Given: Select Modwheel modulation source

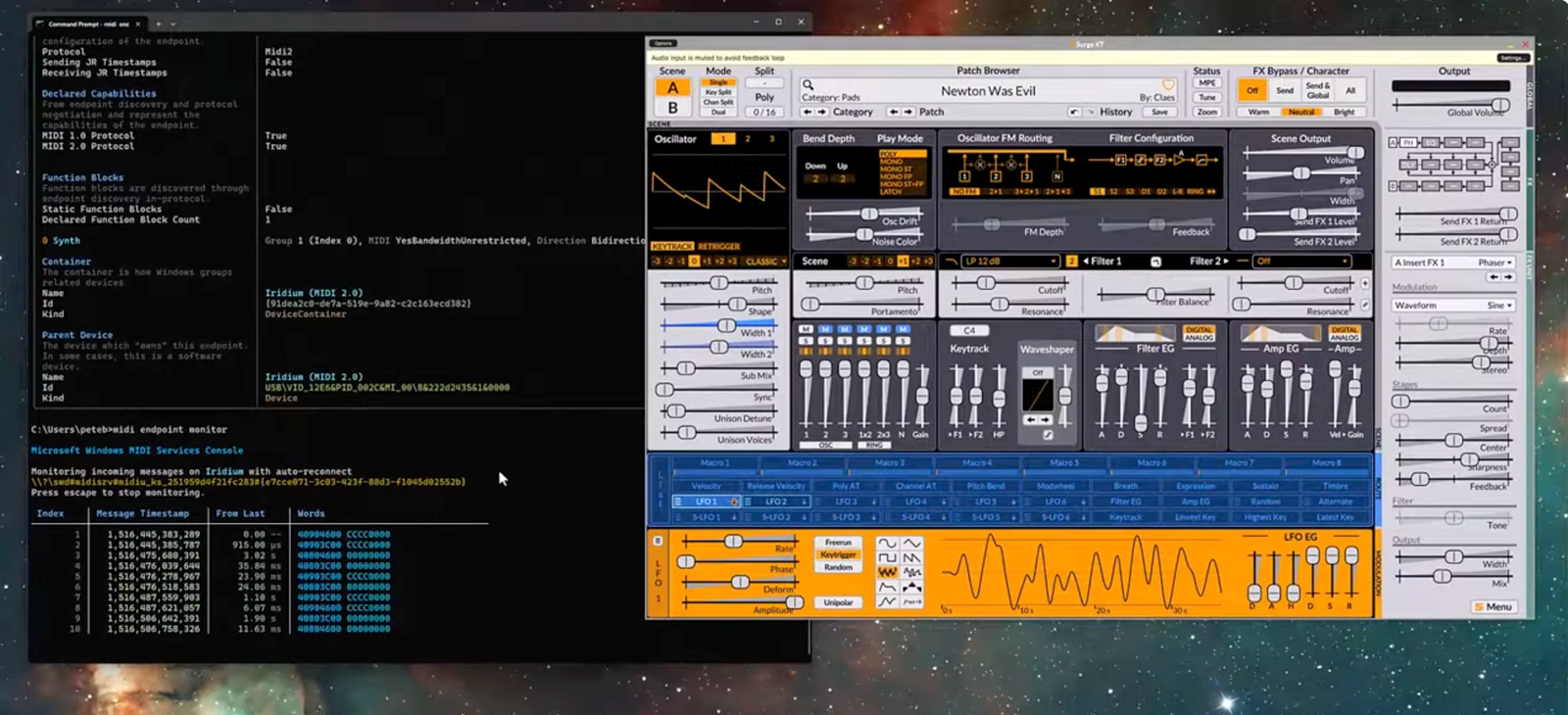Looking at the screenshot, I should 1055,486.
